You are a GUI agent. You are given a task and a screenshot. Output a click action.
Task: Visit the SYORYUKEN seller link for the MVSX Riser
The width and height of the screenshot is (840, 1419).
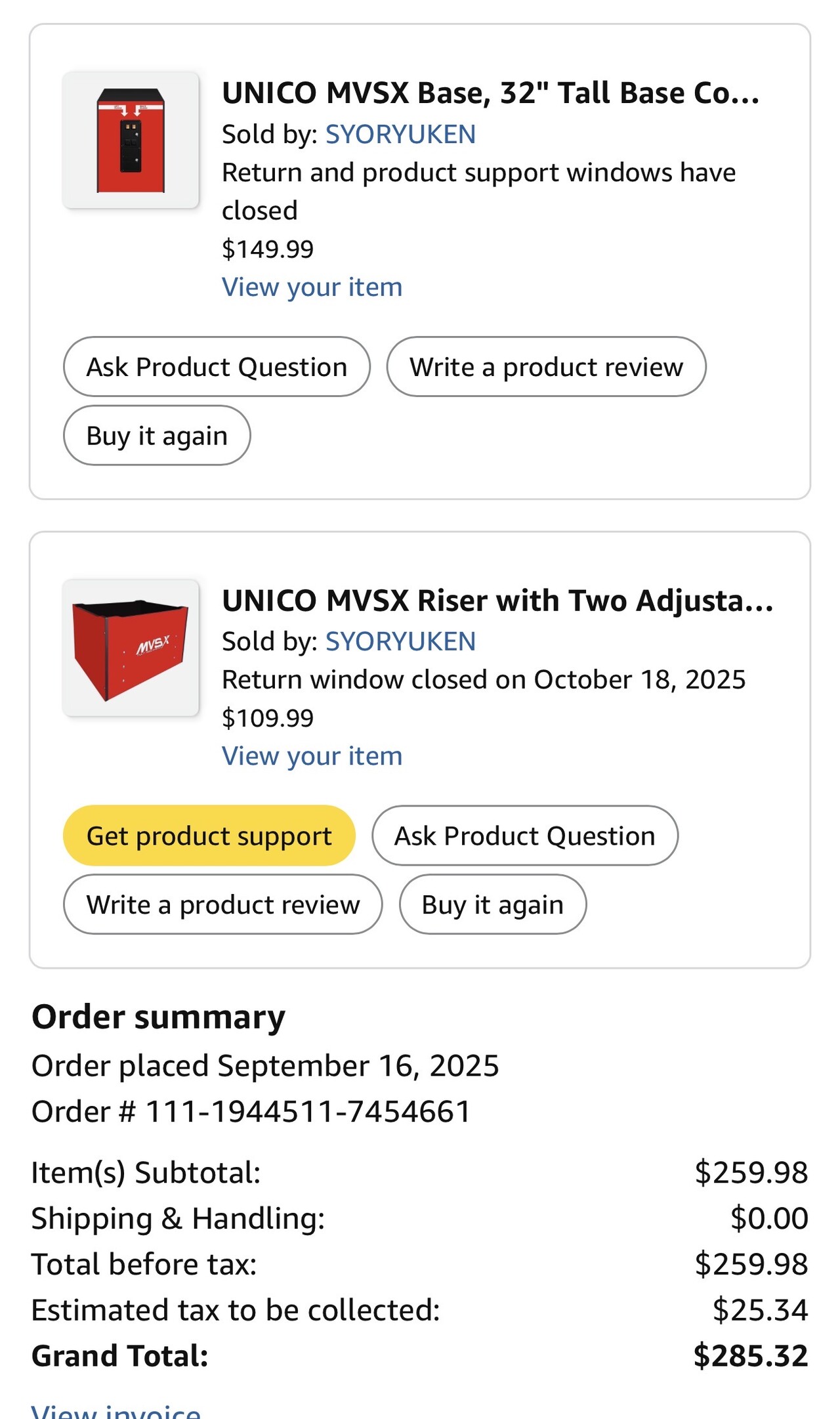[400, 641]
